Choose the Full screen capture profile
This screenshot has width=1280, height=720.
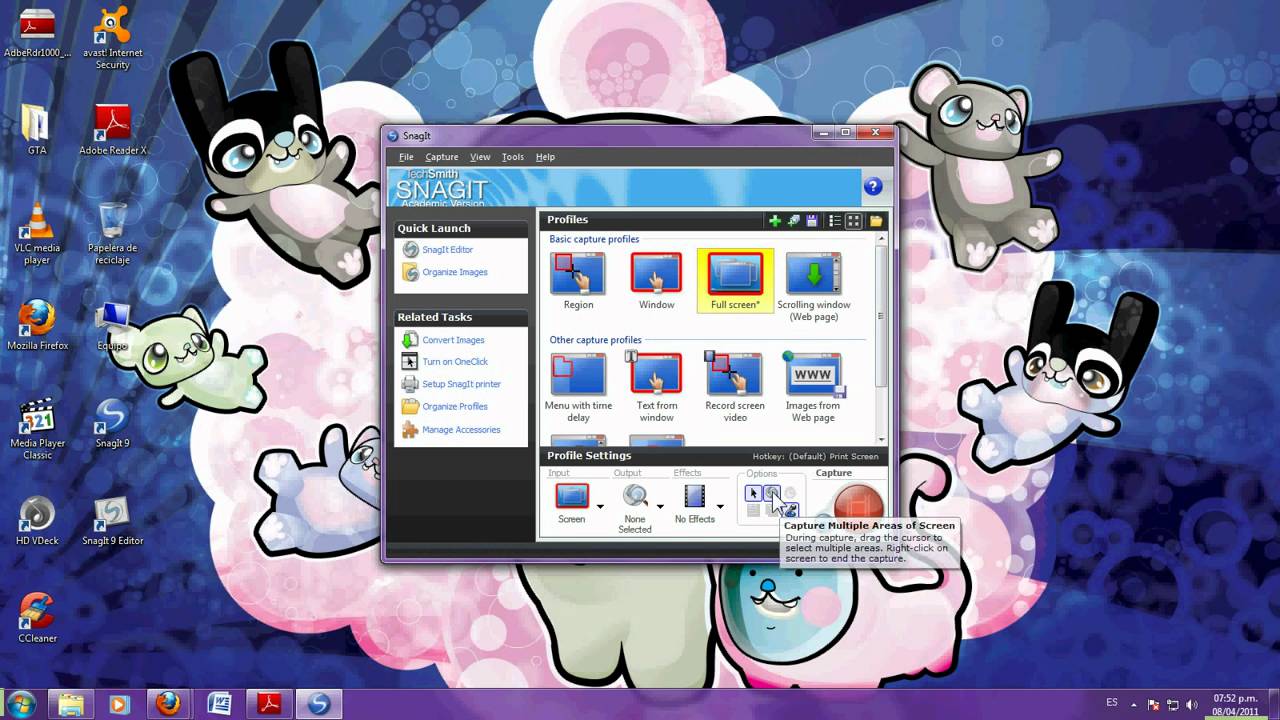coord(735,281)
